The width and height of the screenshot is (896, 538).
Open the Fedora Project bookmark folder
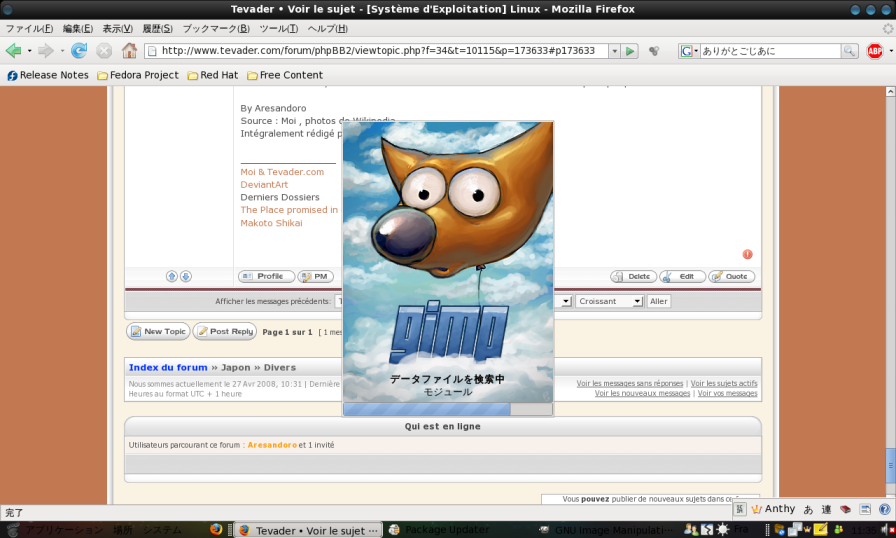coord(138,75)
